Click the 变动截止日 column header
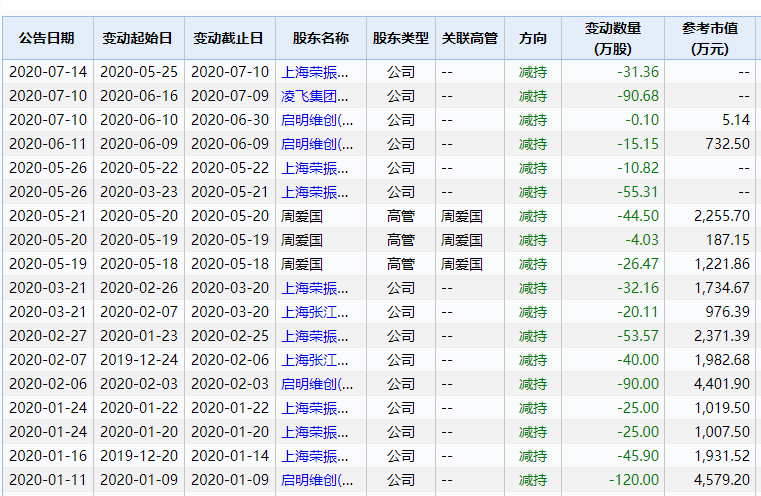This screenshot has height=496, width=761. point(228,38)
